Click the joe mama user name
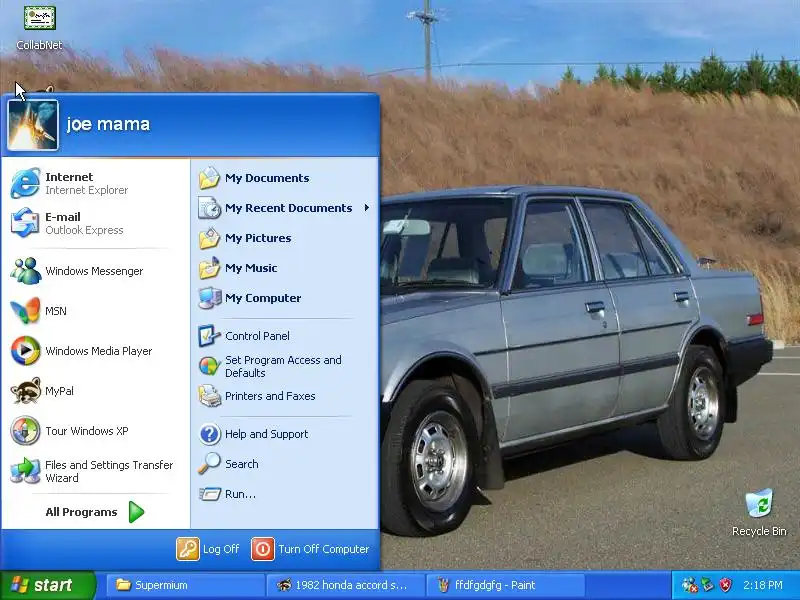 (108, 124)
